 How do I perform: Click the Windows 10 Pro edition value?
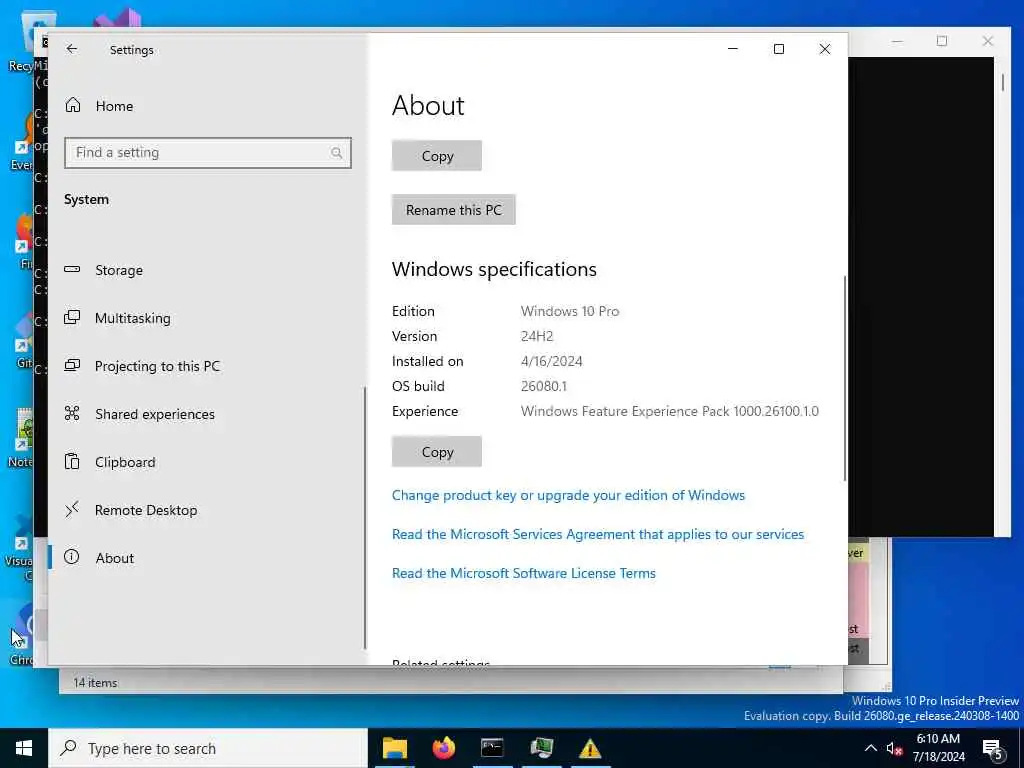pos(570,311)
